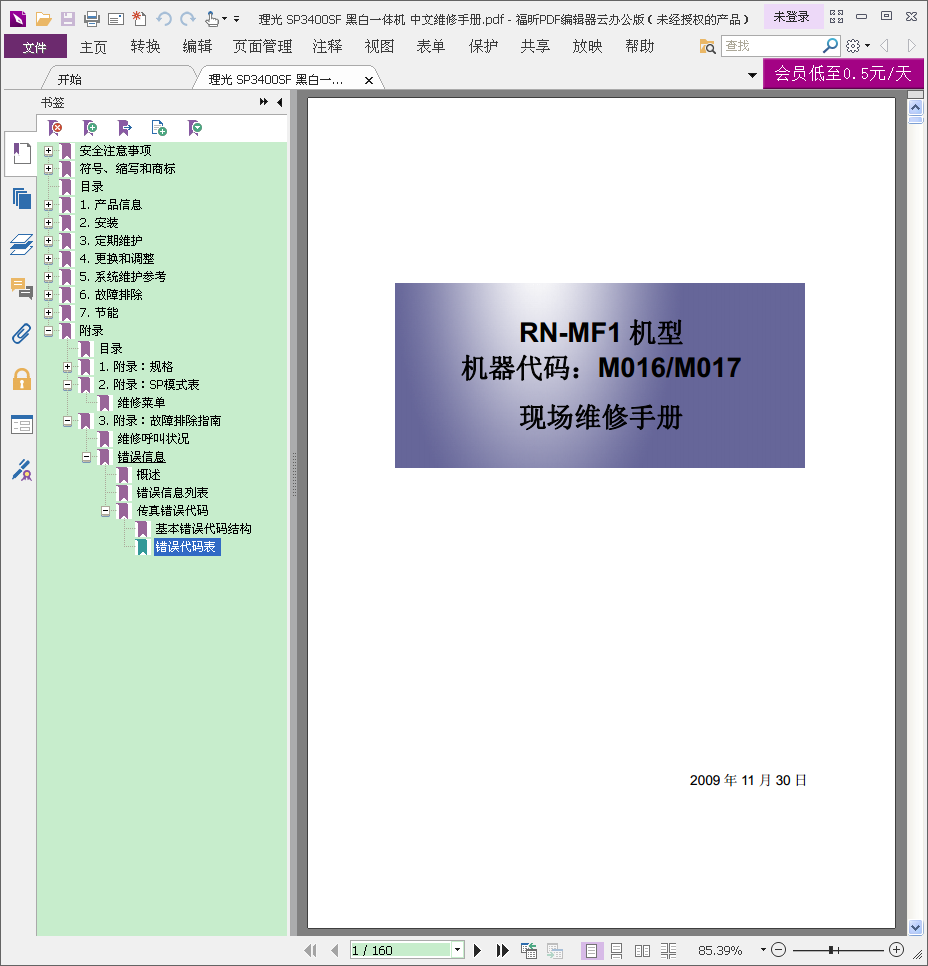
Task: Select the bookmarks panel icon
Action: coord(22,153)
